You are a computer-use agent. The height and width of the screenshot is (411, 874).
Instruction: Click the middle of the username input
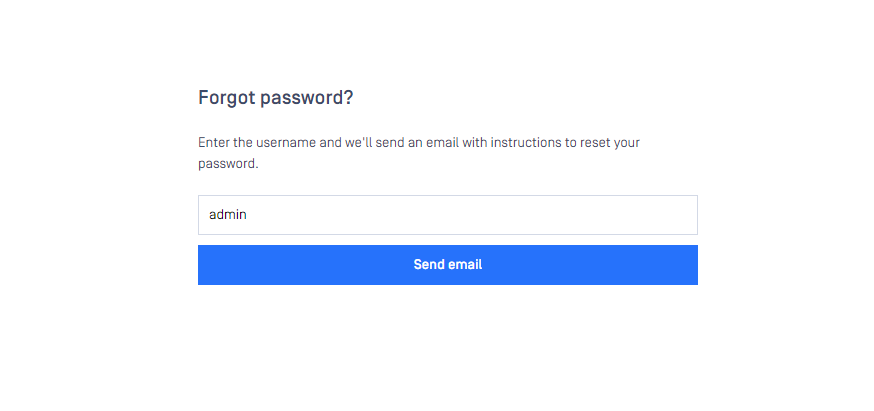pyautogui.click(x=448, y=215)
